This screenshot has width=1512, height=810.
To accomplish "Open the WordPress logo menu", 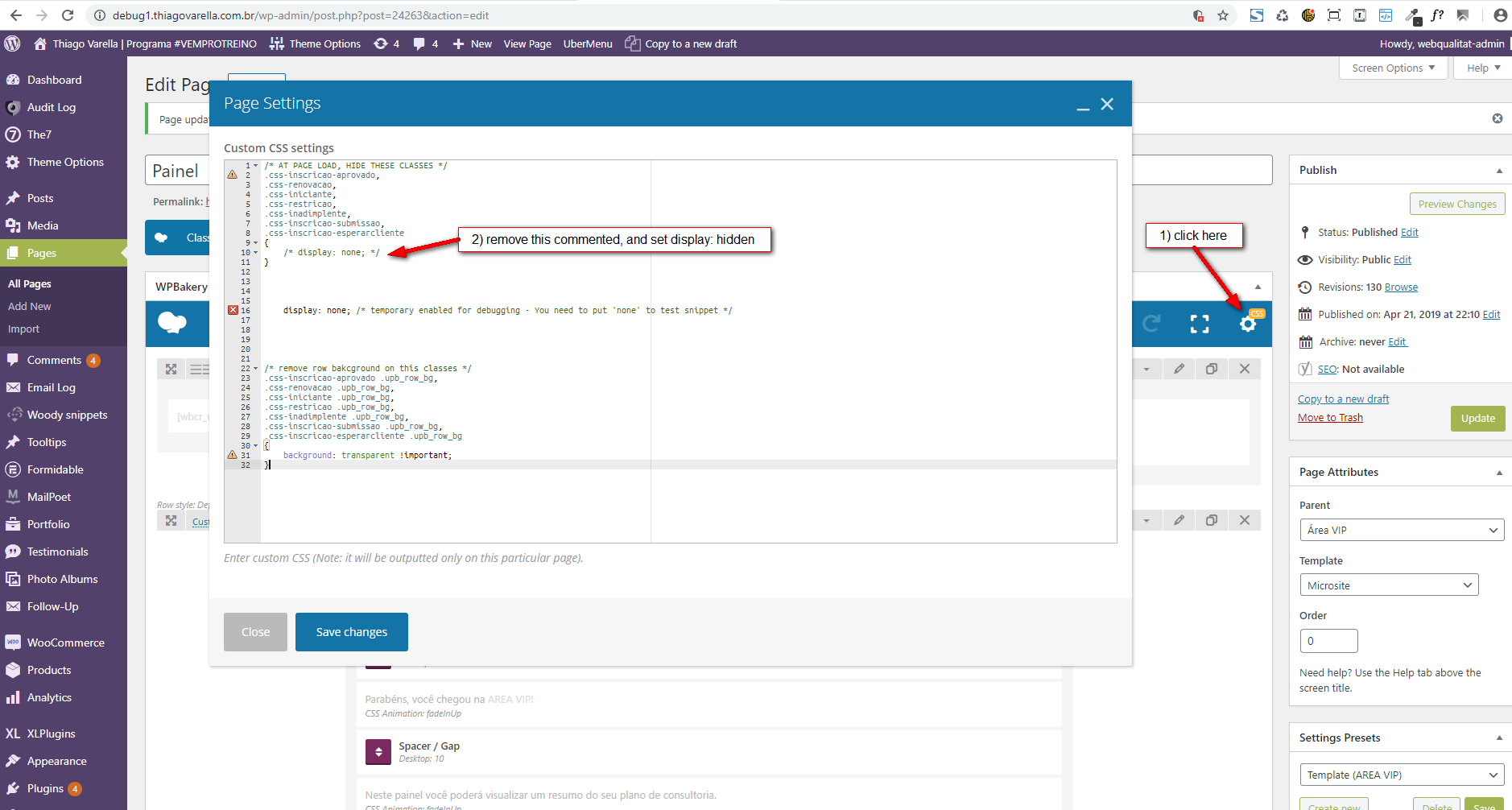I will coord(12,43).
